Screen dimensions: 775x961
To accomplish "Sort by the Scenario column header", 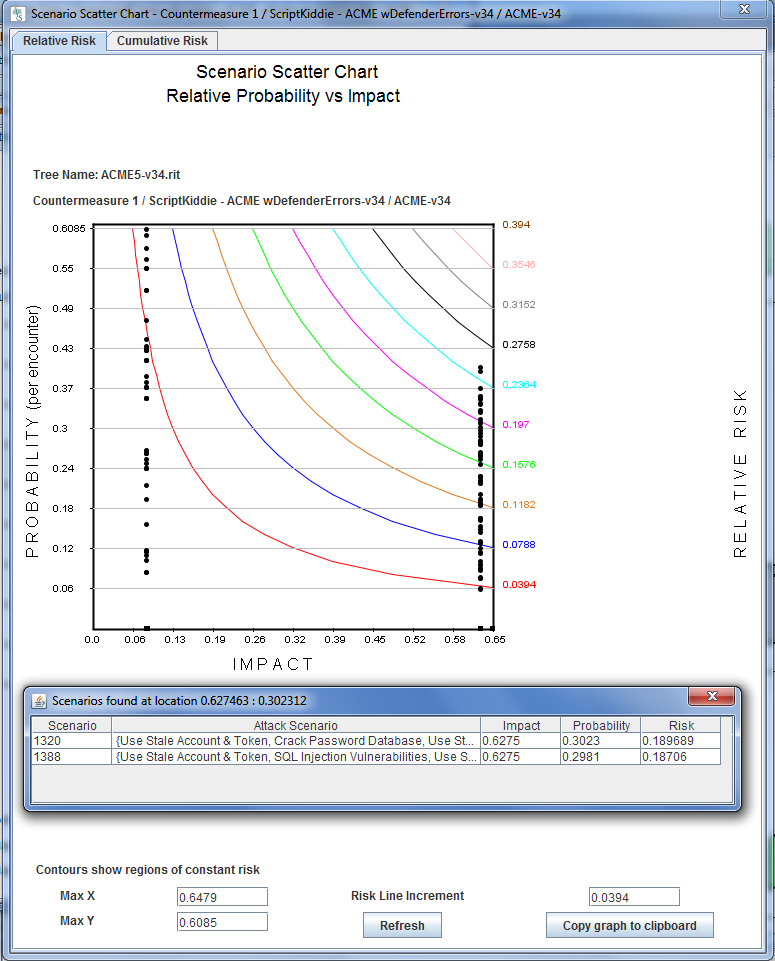I will tap(72, 725).
